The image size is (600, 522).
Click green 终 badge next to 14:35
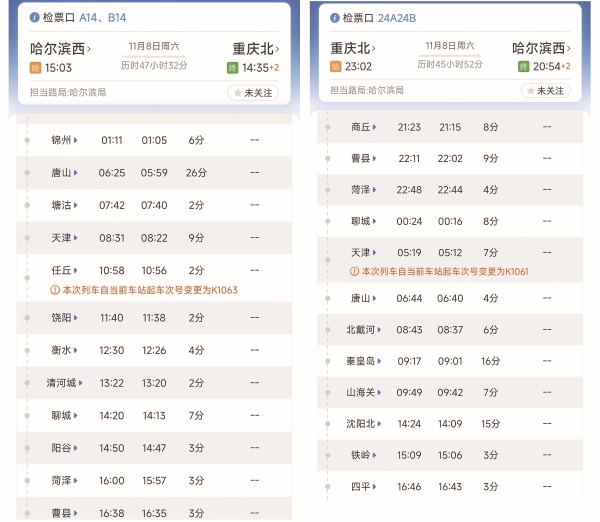point(232,68)
